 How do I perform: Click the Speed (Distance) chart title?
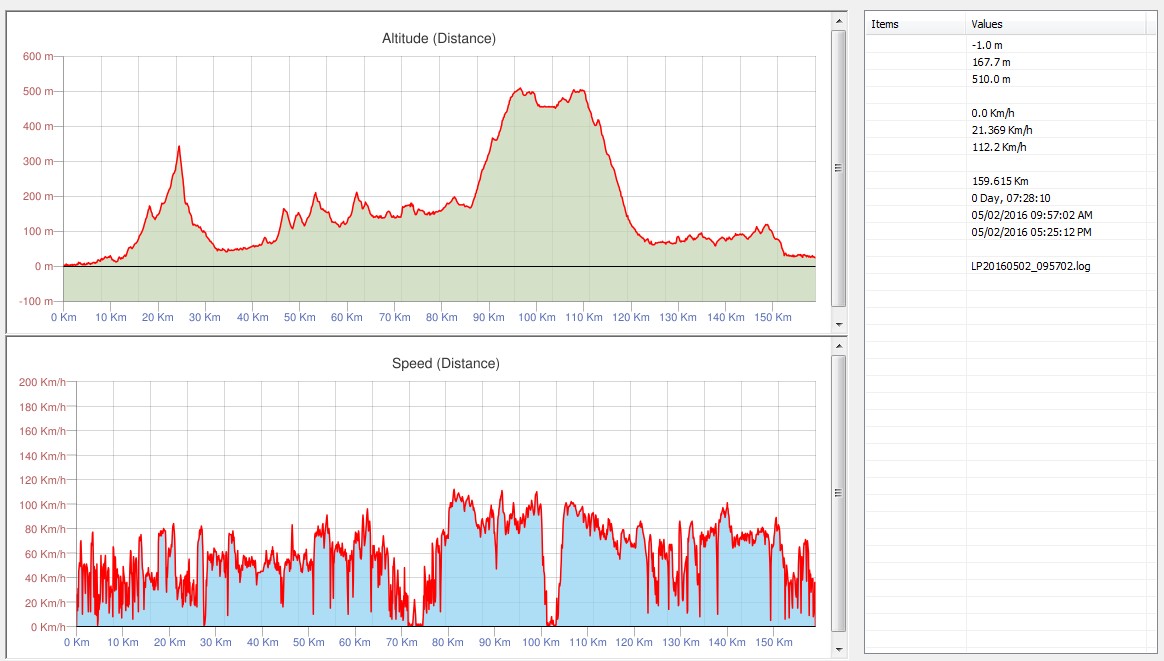445,363
